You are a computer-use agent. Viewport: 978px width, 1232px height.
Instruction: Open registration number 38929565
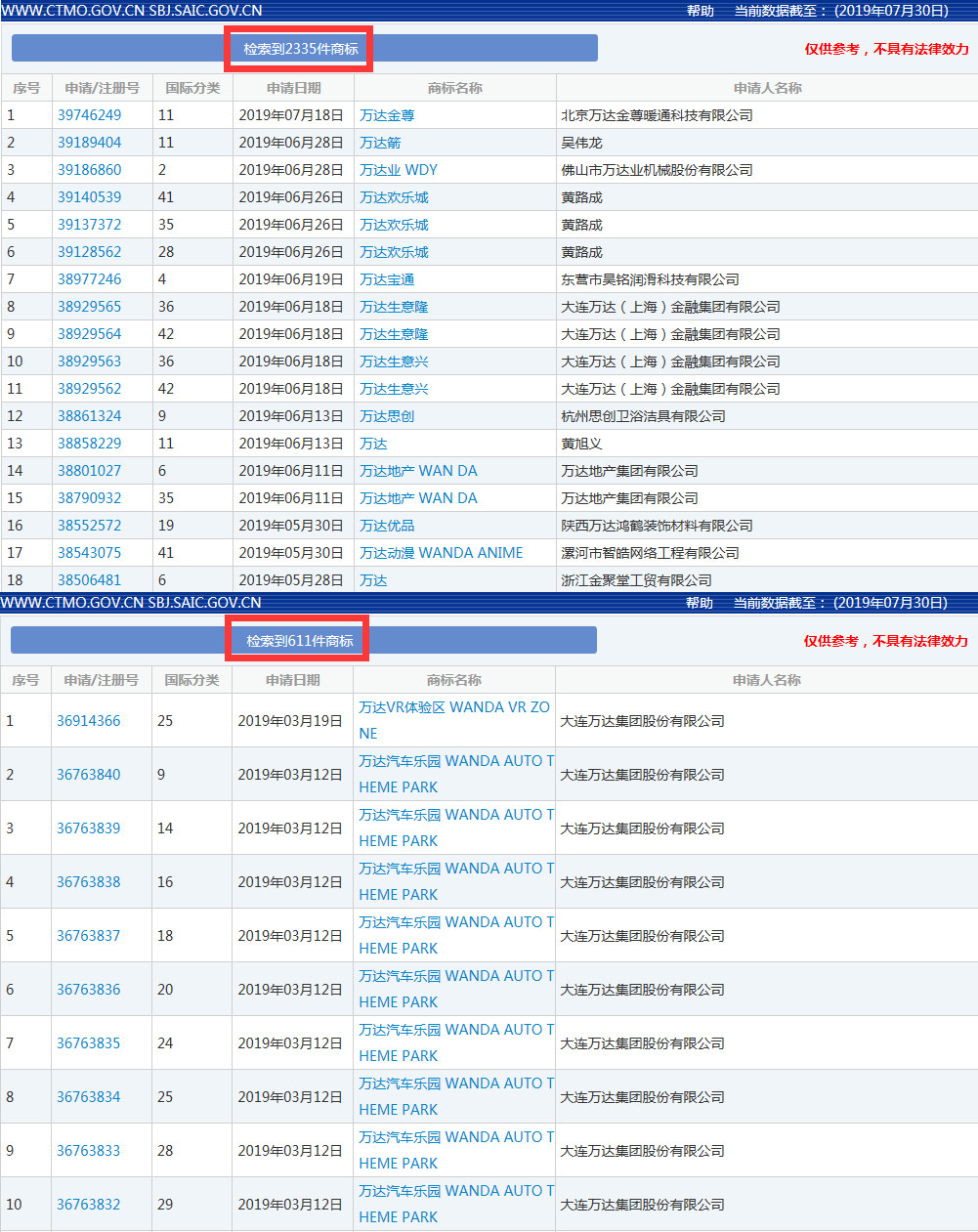point(89,307)
